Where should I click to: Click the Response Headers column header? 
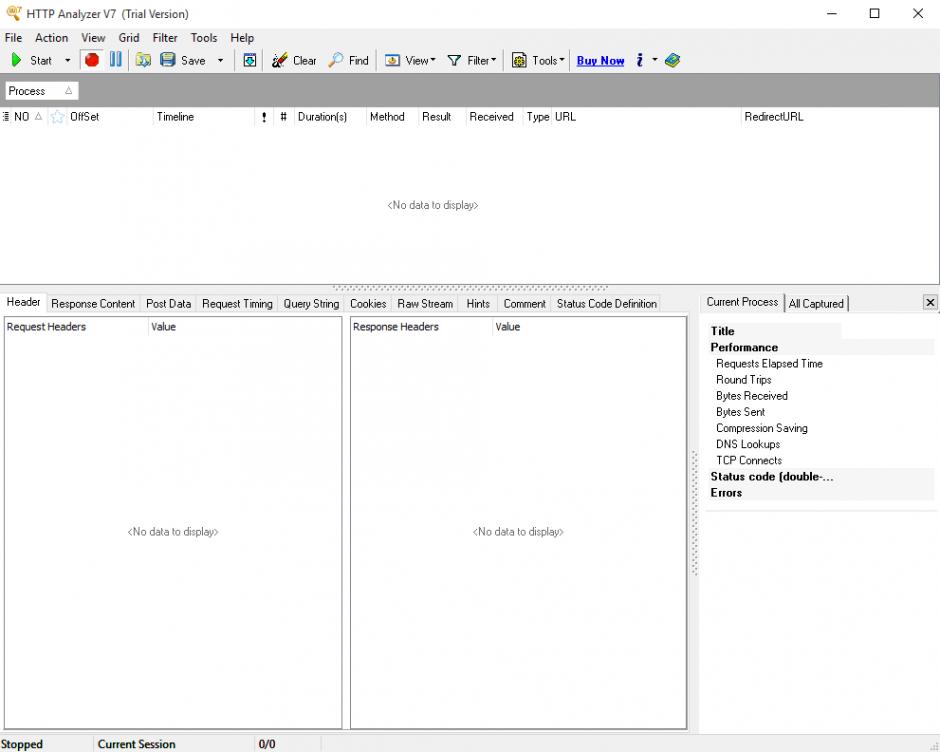(x=421, y=327)
